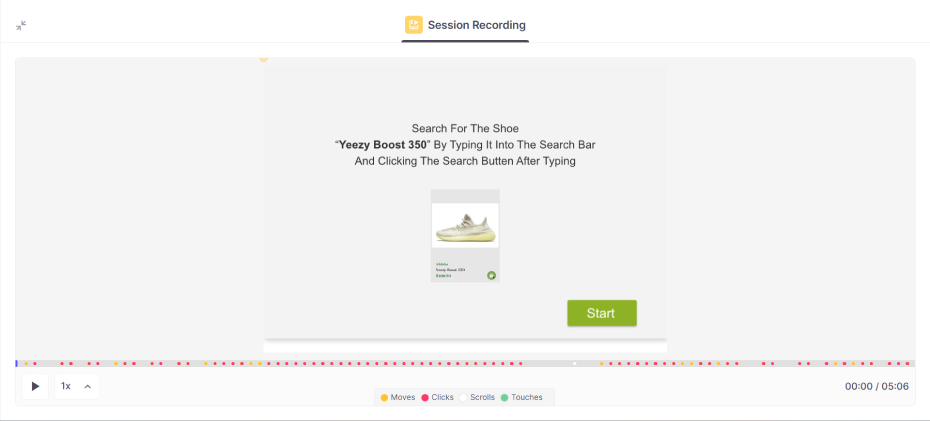Click the bold "Yeezy Boost 350" text

[x=383, y=145]
